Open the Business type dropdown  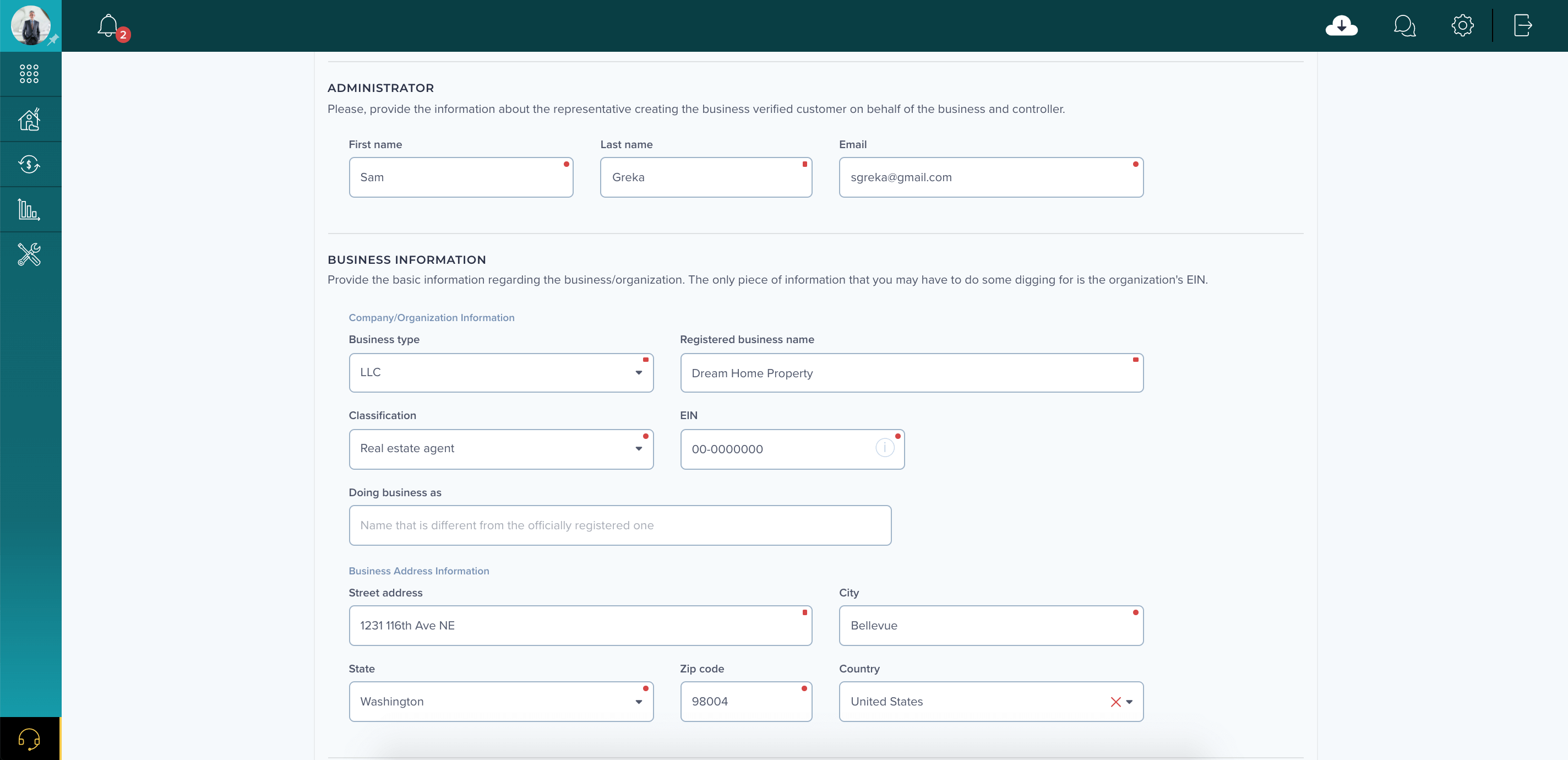501,373
